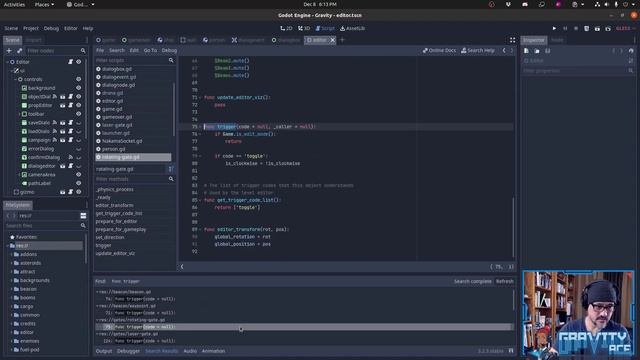The width and height of the screenshot is (640, 360).
Task: Expand the addons folder
Action: point(11,254)
